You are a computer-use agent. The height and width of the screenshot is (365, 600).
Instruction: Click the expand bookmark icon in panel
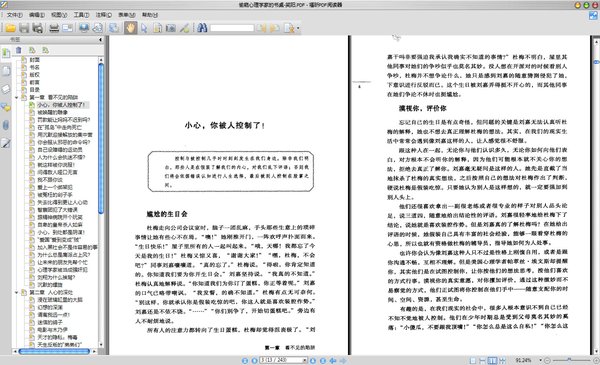[x=32, y=50]
